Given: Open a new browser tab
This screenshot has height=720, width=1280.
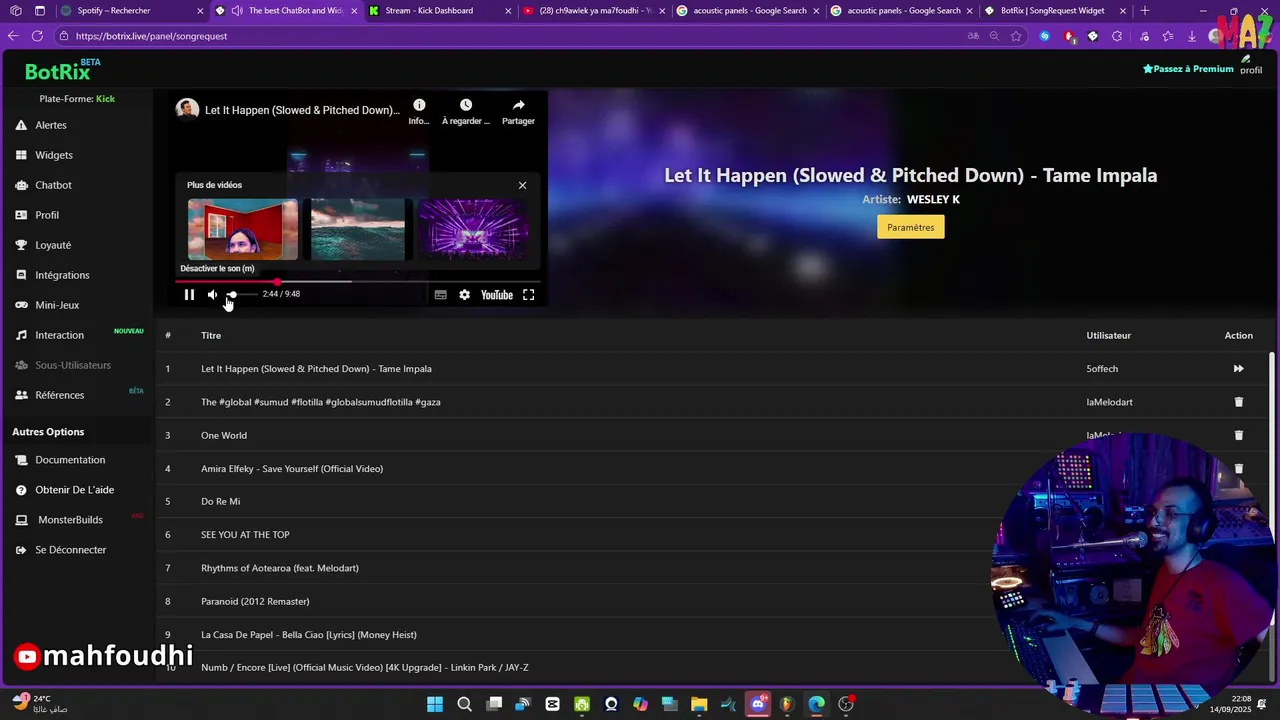Looking at the screenshot, I should 1145,11.
